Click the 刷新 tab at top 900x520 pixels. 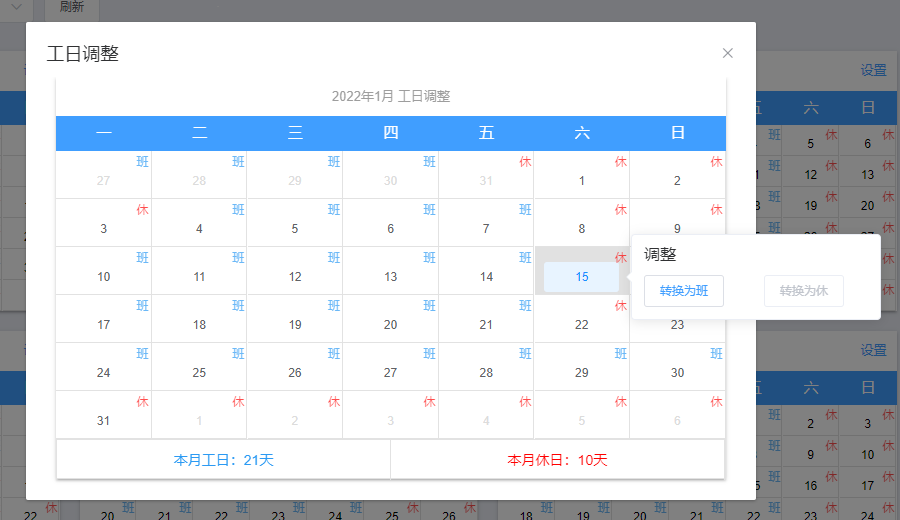pyautogui.click(x=72, y=7)
